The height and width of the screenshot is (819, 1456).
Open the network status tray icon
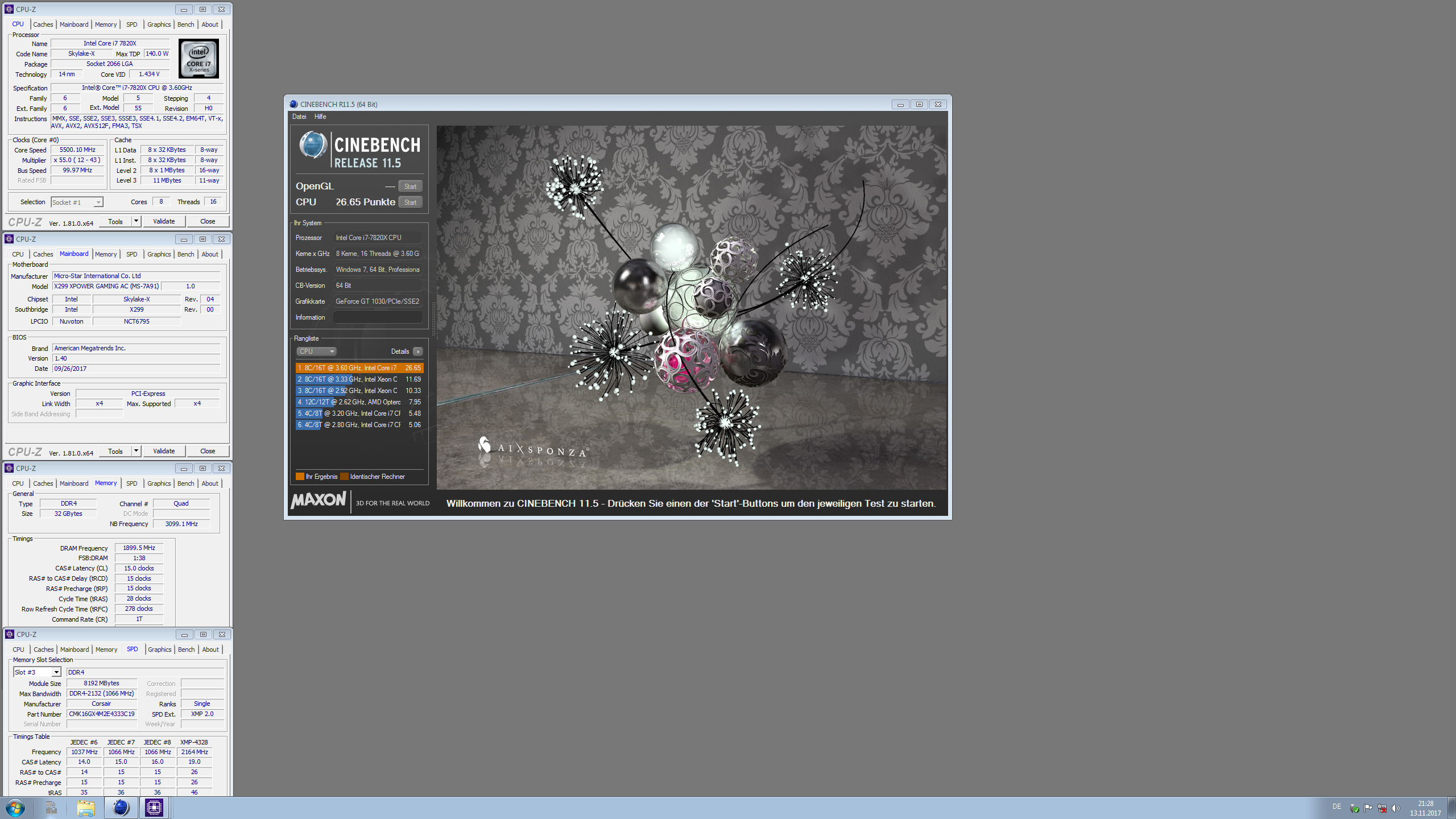pyautogui.click(x=1382, y=808)
